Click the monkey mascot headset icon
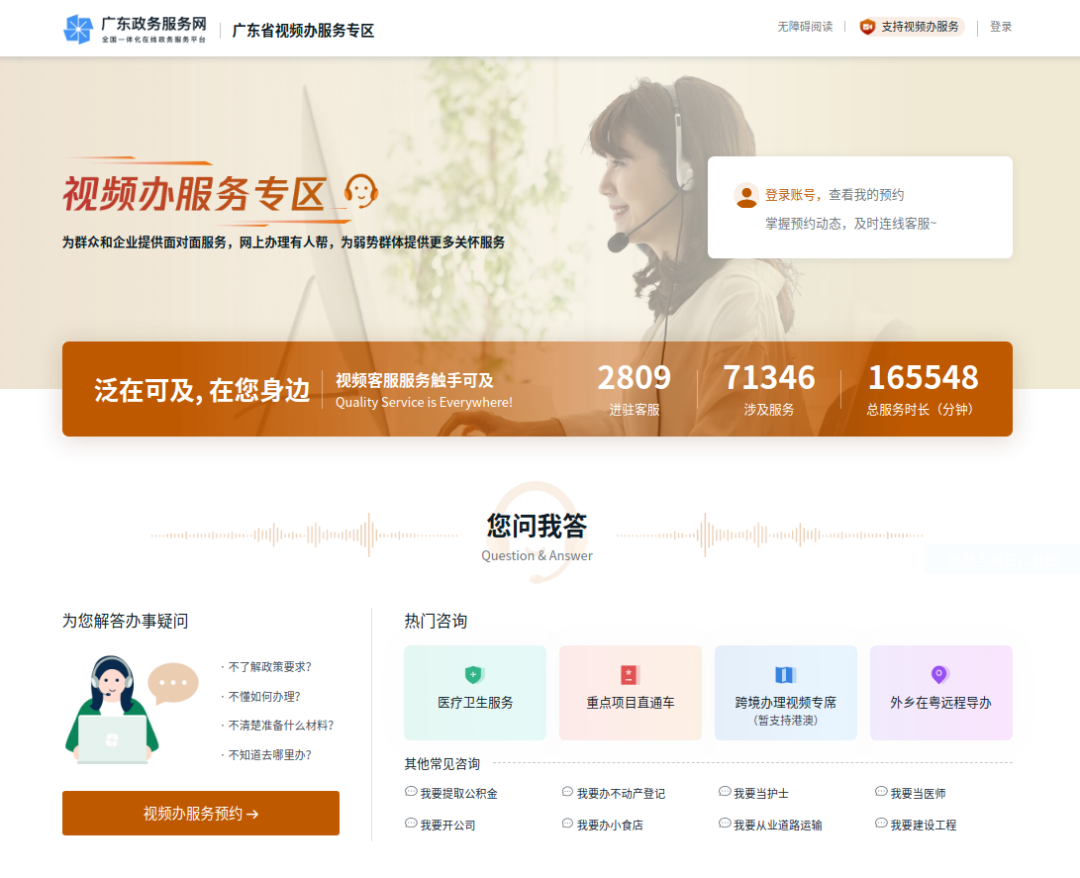 [360, 189]
